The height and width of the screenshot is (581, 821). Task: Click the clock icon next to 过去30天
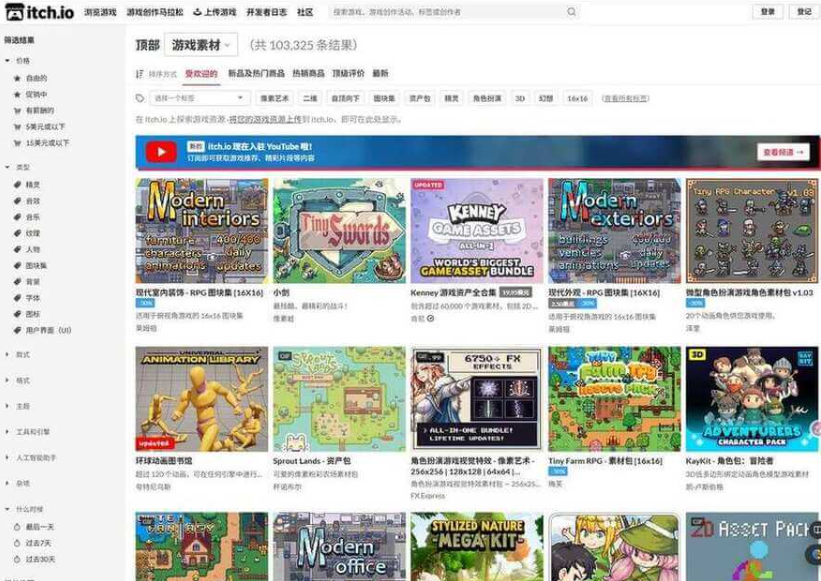[17, 559]
